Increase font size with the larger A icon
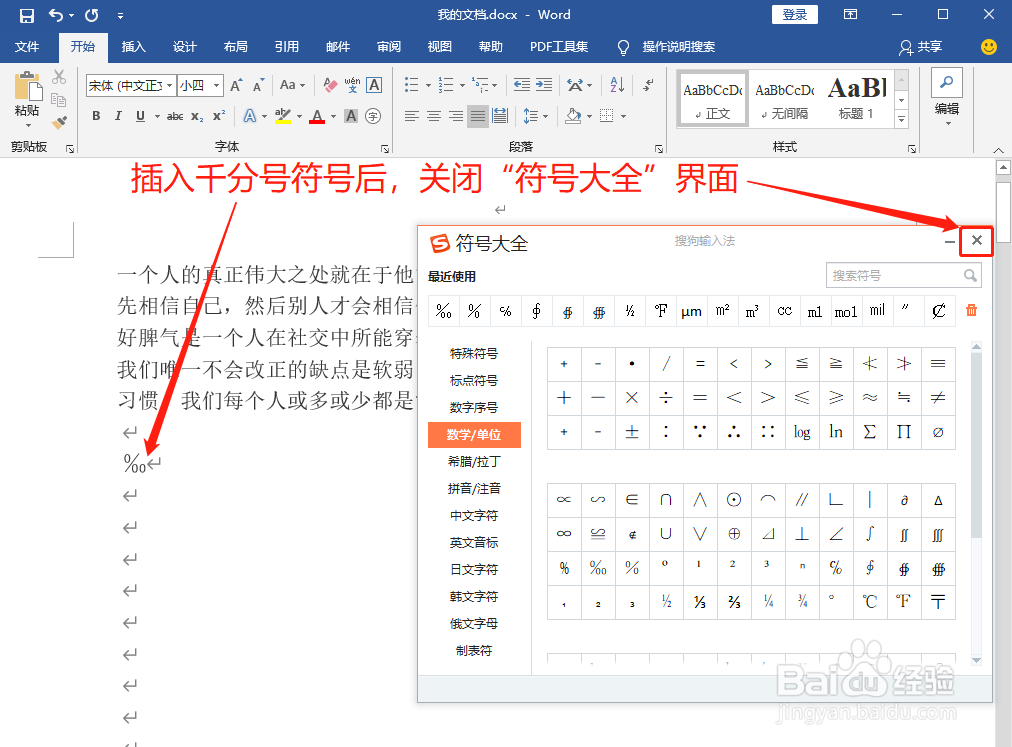This screenshot has height=747, width=1012. [236, 85]
